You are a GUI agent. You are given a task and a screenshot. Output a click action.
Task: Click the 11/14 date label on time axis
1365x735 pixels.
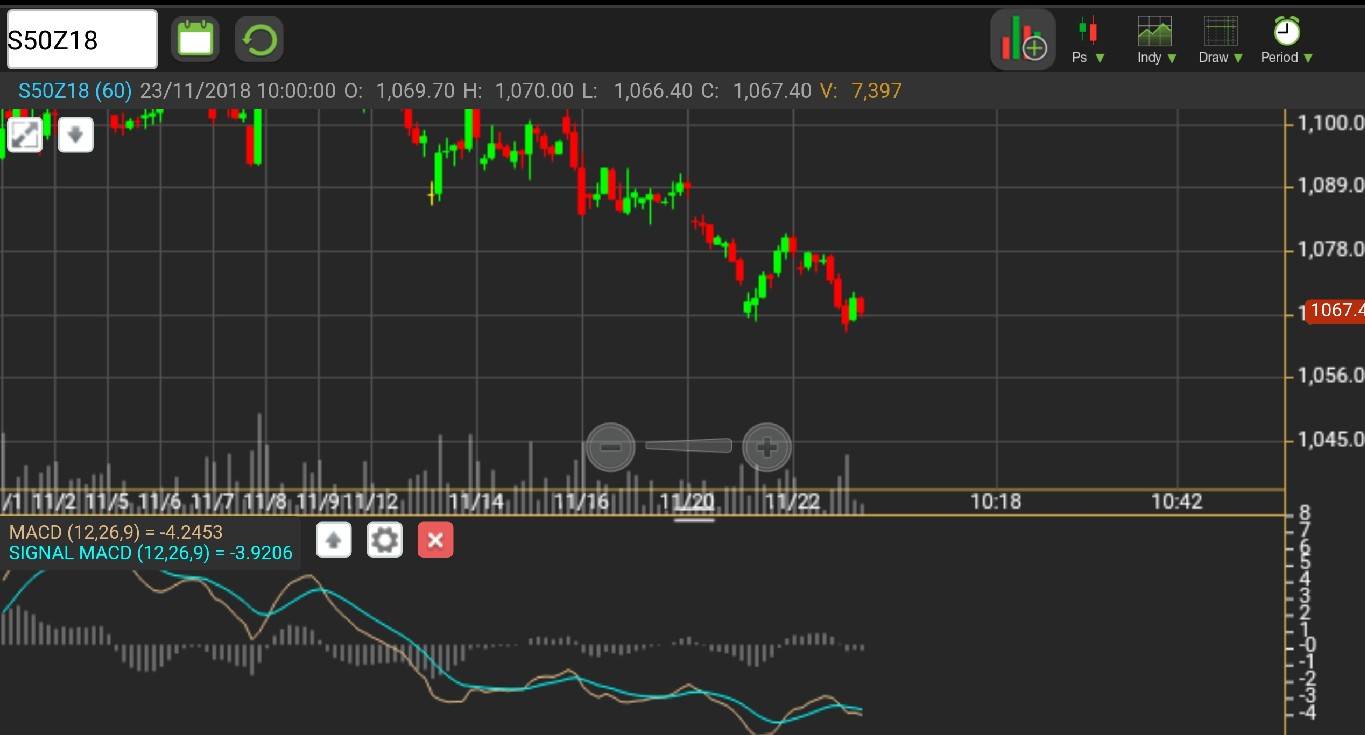tap(476, 501)
